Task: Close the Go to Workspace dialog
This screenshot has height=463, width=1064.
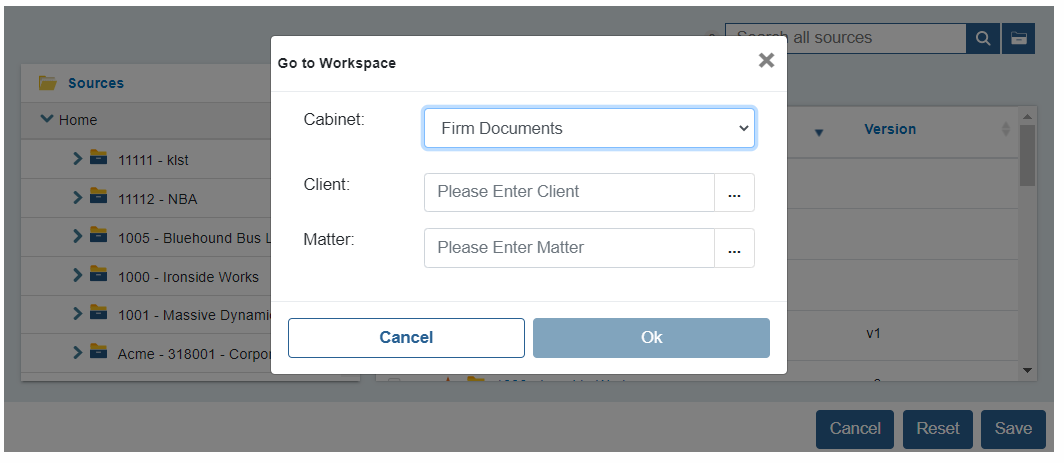Action: (766, 60)
